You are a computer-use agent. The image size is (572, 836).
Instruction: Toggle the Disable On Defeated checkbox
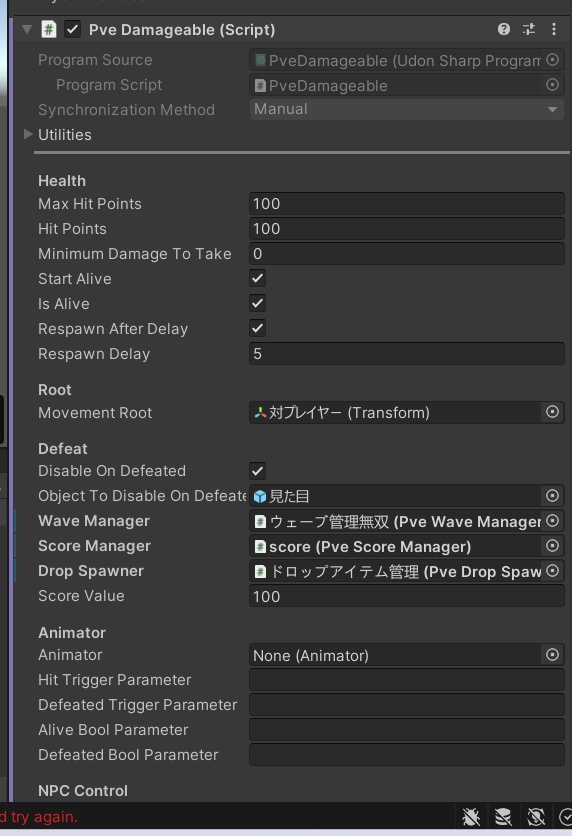(257, 471)
